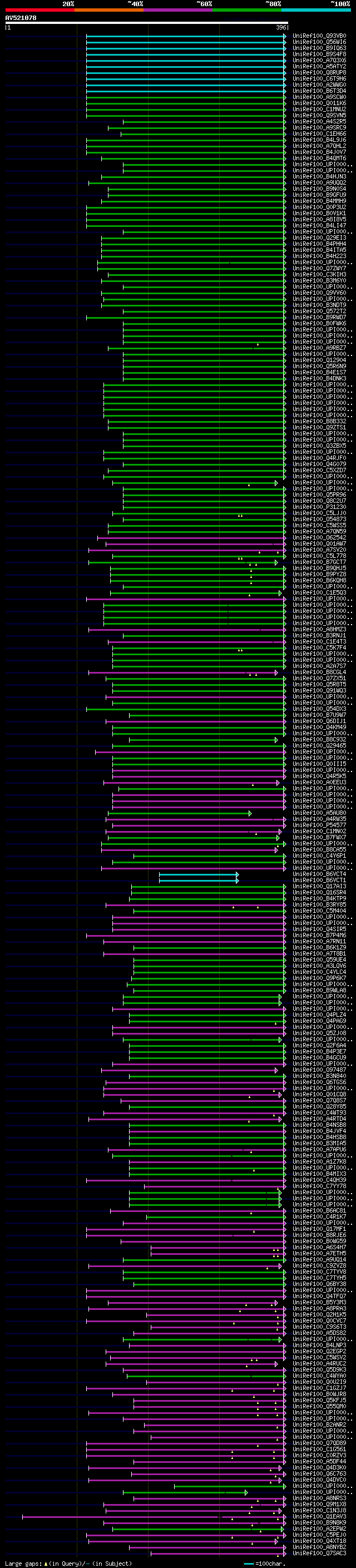This screenshot has height=1568, width=356.
Task: Click label UniRef100_C4Y6P1
Action: click(319, 856)
